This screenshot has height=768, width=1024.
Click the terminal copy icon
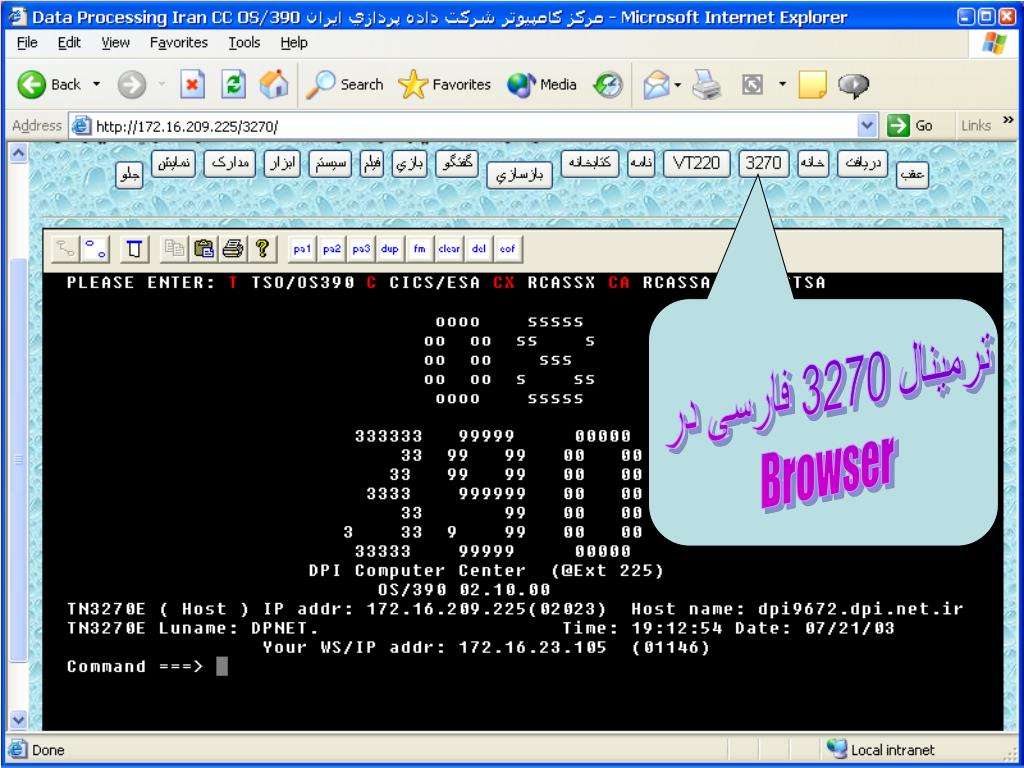tap(174, 249)
